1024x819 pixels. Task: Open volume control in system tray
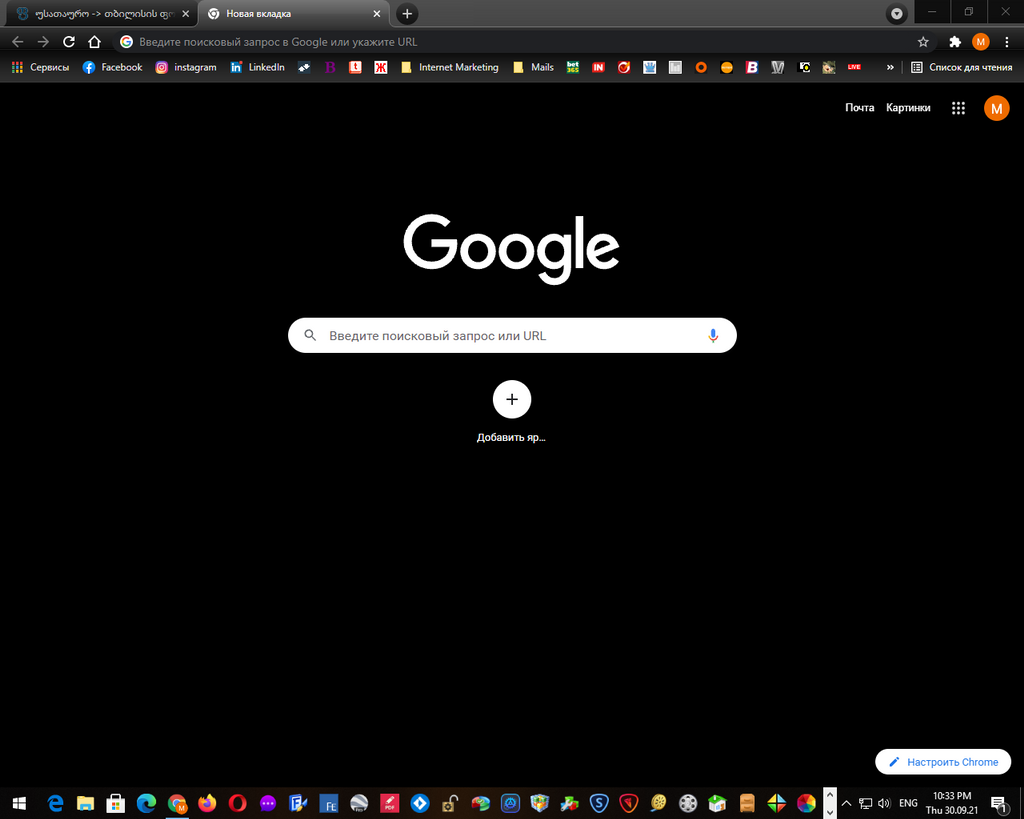[884, 803]
